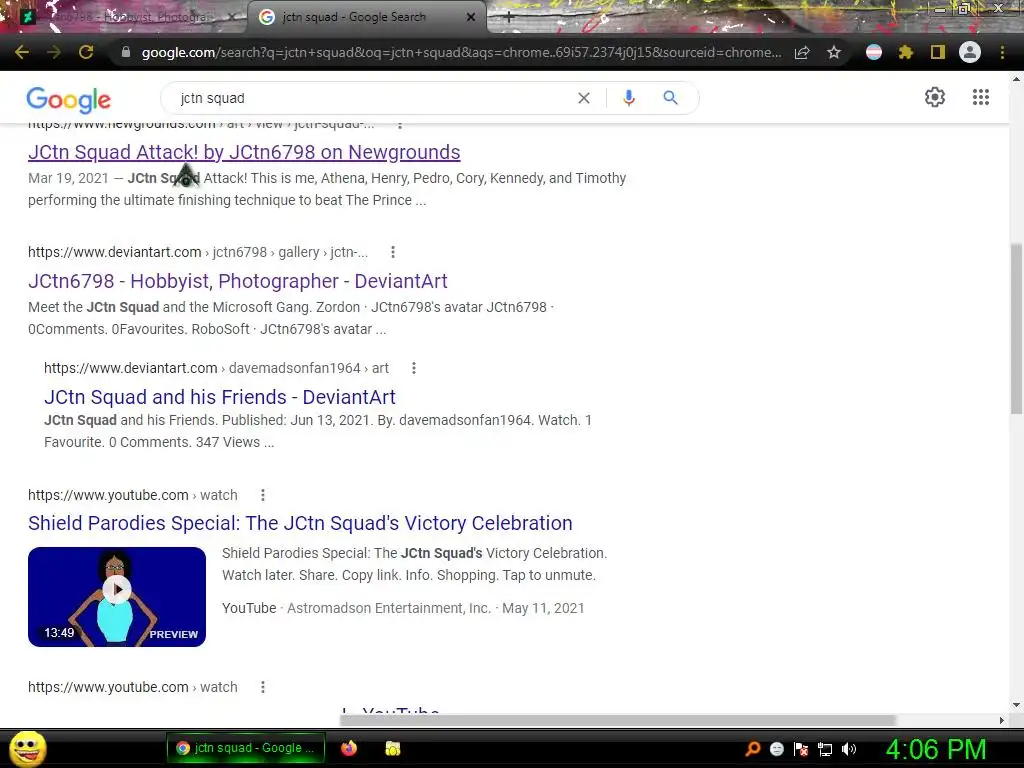This screenshot has height=768, width=1024.
Task: Click the scroll down arrow
Action: tap(1016, 705)
